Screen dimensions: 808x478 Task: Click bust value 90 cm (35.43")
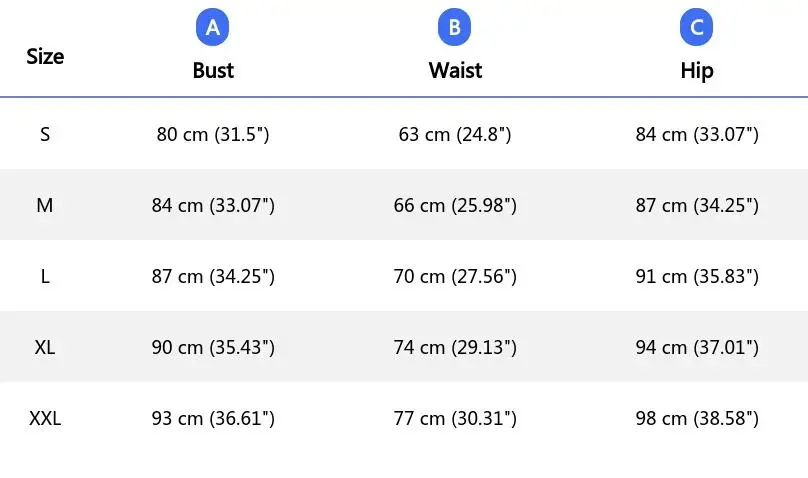coord(213,347)
